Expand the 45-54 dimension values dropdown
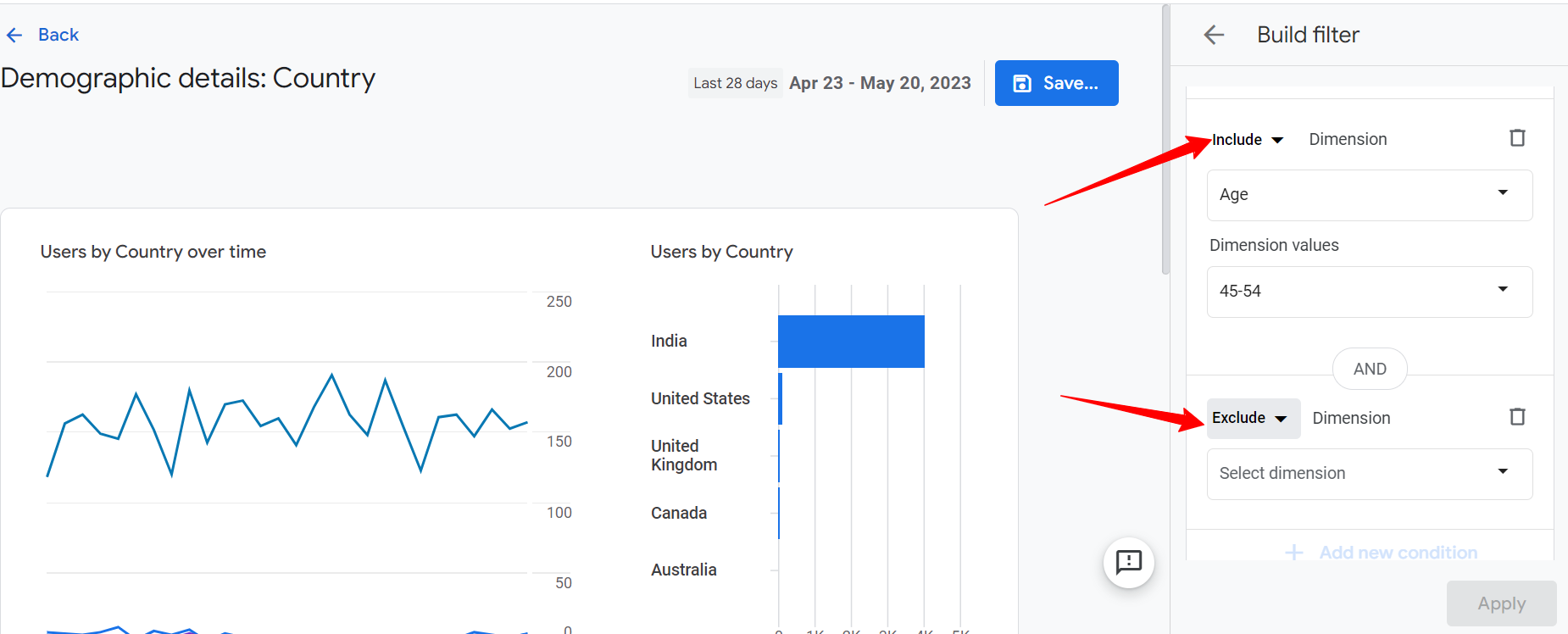The height and width of the screenshot is (634, 1568). tap(1369, 292)
